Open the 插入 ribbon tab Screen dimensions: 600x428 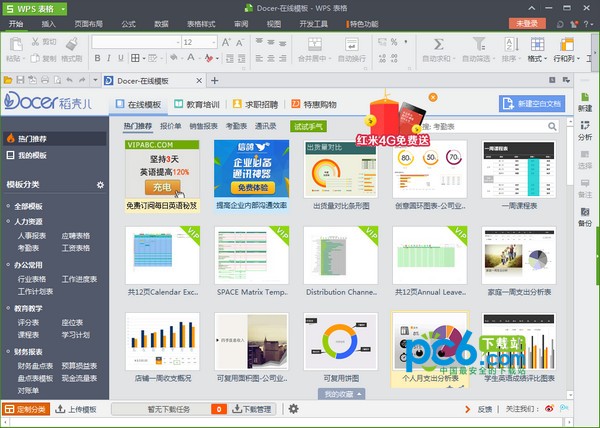[50, 21]
